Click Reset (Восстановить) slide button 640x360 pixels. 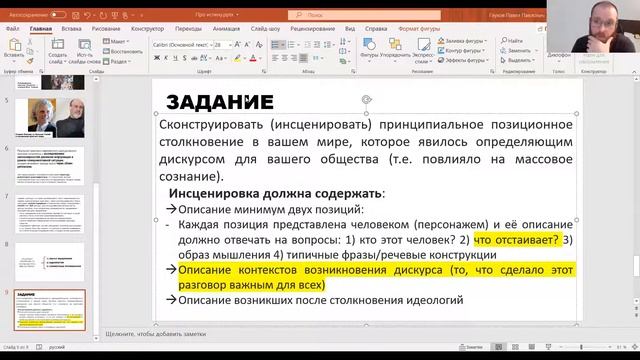click(122, 51)
